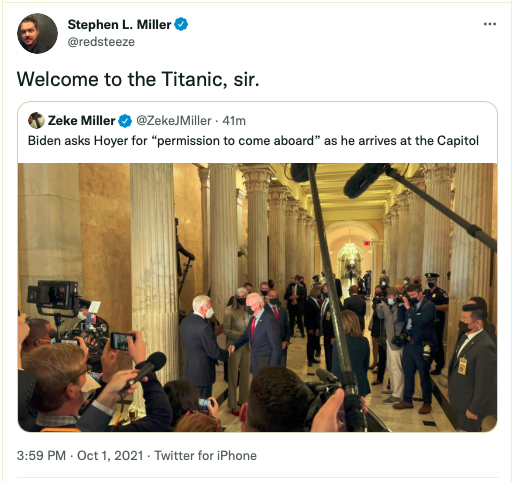Open the Stephen L. Miller display name link
This screenshot has height=482, width=514.
[119, 25]
